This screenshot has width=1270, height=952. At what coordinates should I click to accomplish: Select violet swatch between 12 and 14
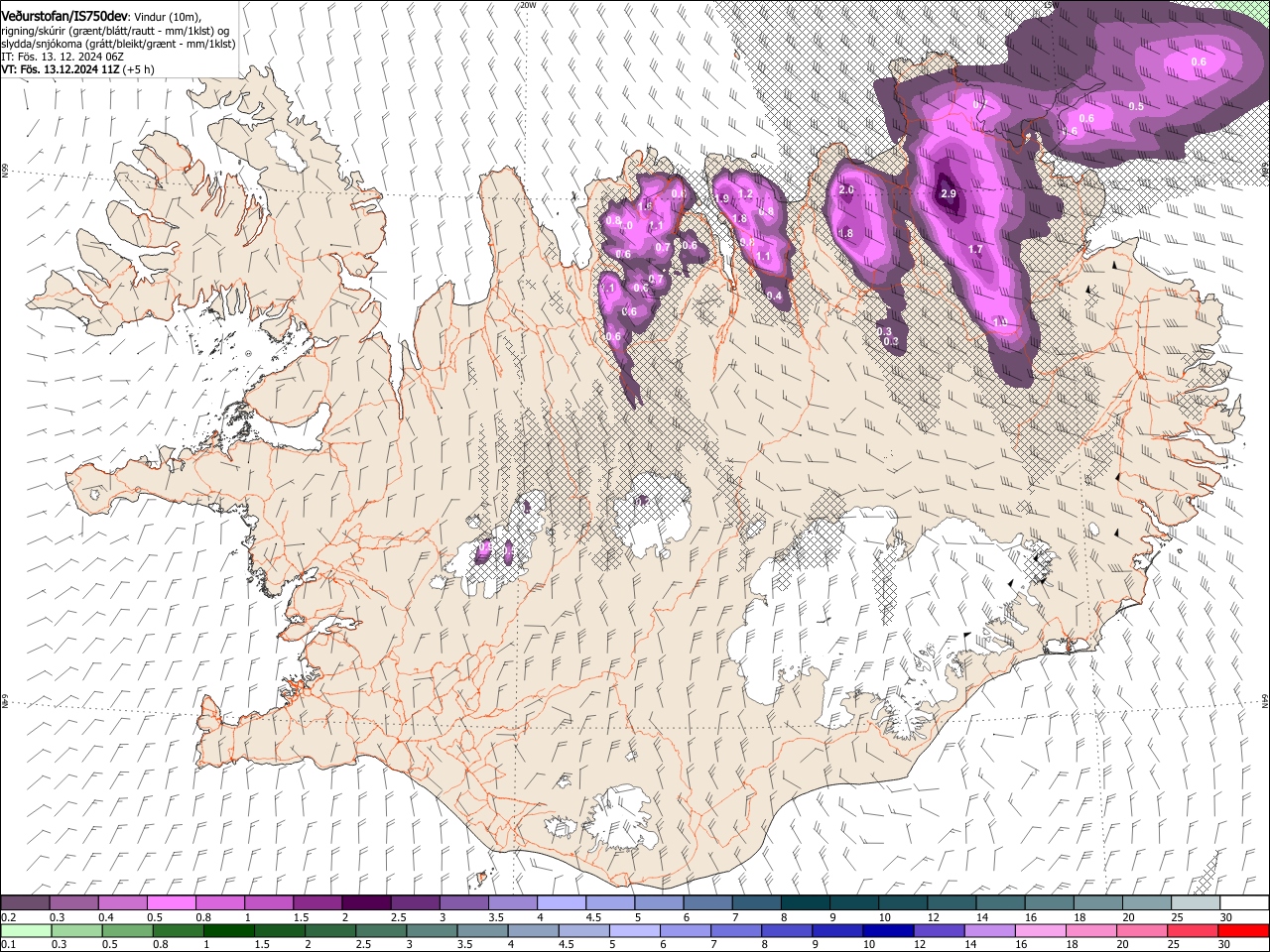938,930
